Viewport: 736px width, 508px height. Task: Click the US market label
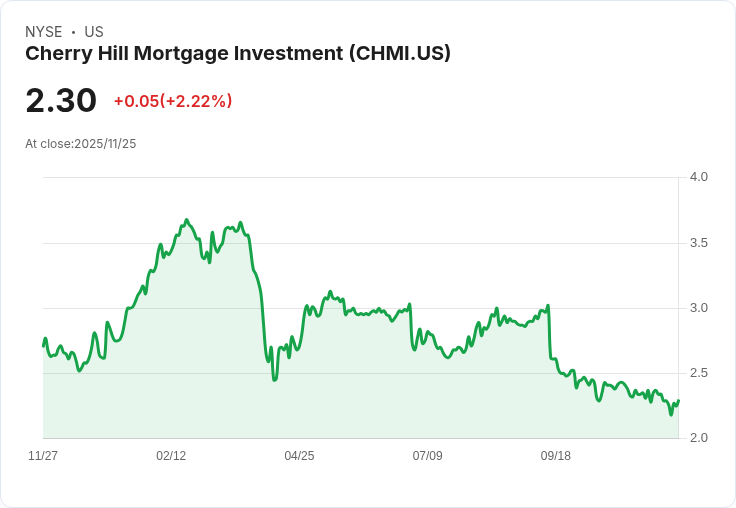(x=94, y=32)
